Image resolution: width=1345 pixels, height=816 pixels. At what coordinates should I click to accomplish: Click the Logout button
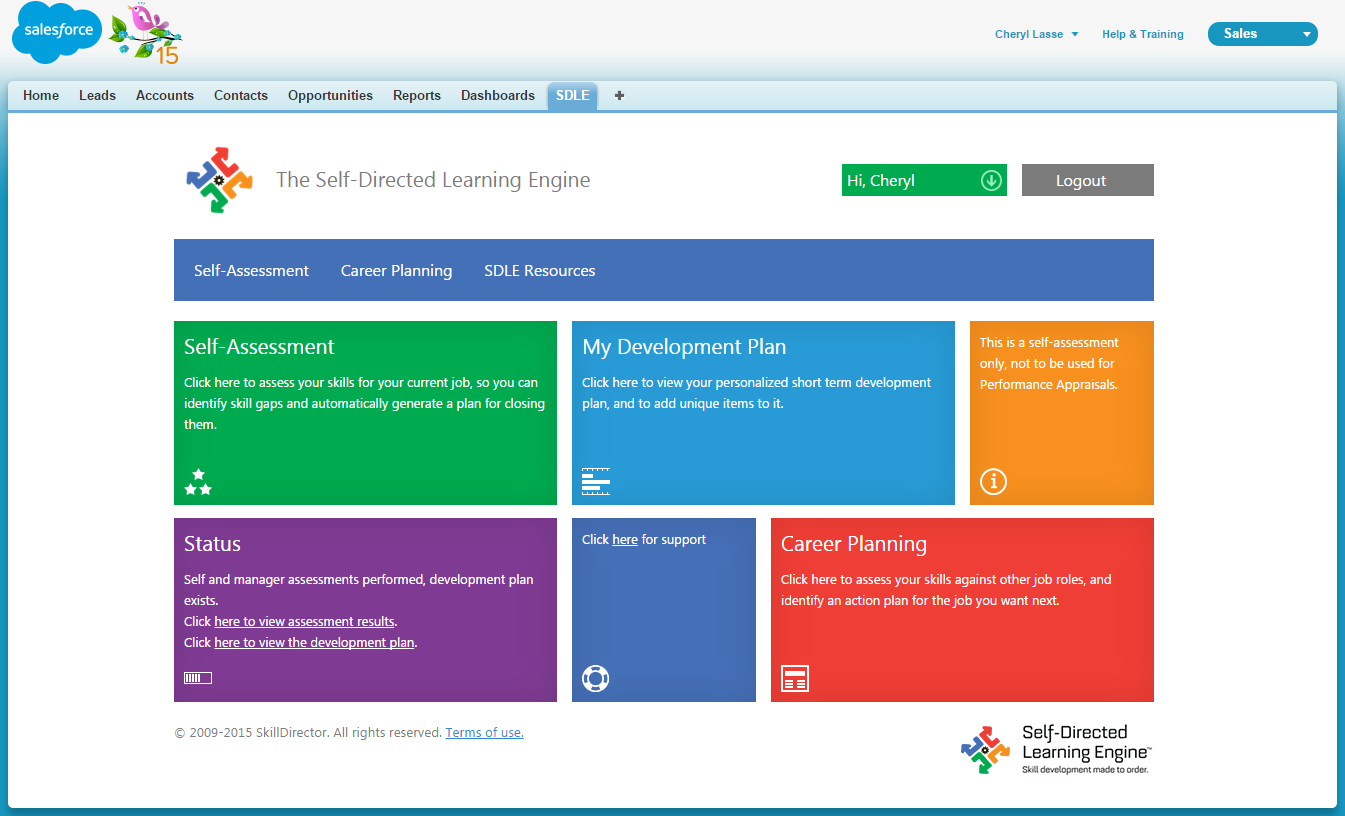(1087, 180)
